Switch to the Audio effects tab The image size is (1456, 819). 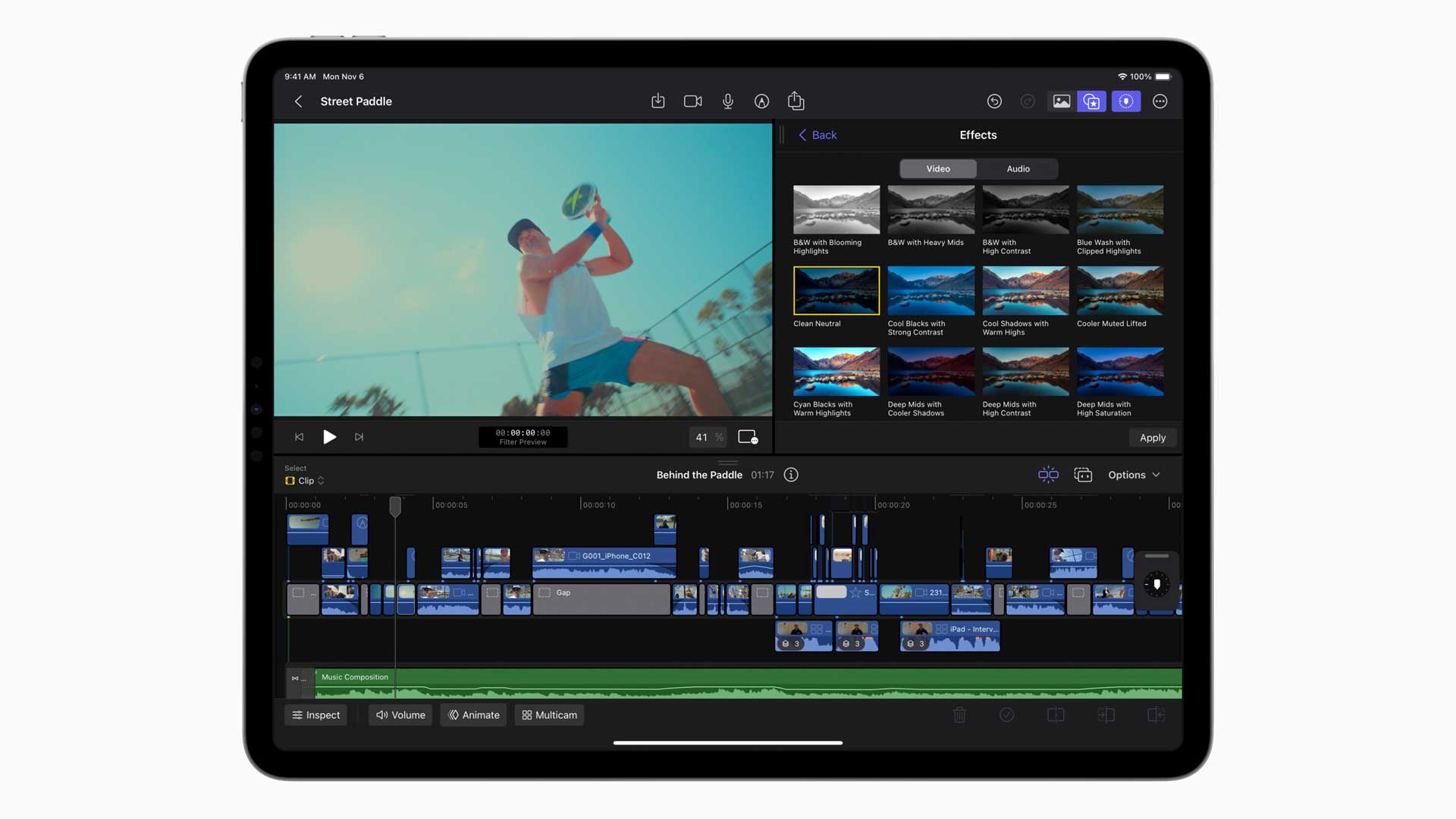click(1018, 168)
